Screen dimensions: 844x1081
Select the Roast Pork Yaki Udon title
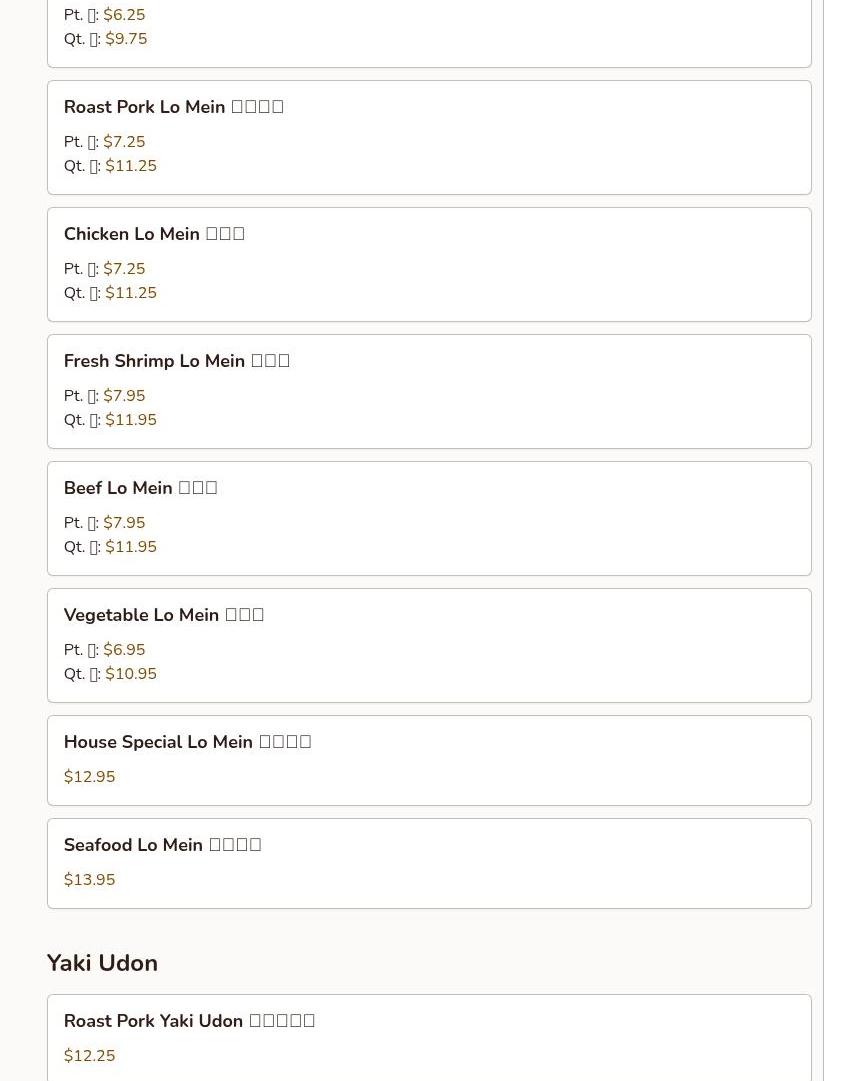coord(189,1021)
